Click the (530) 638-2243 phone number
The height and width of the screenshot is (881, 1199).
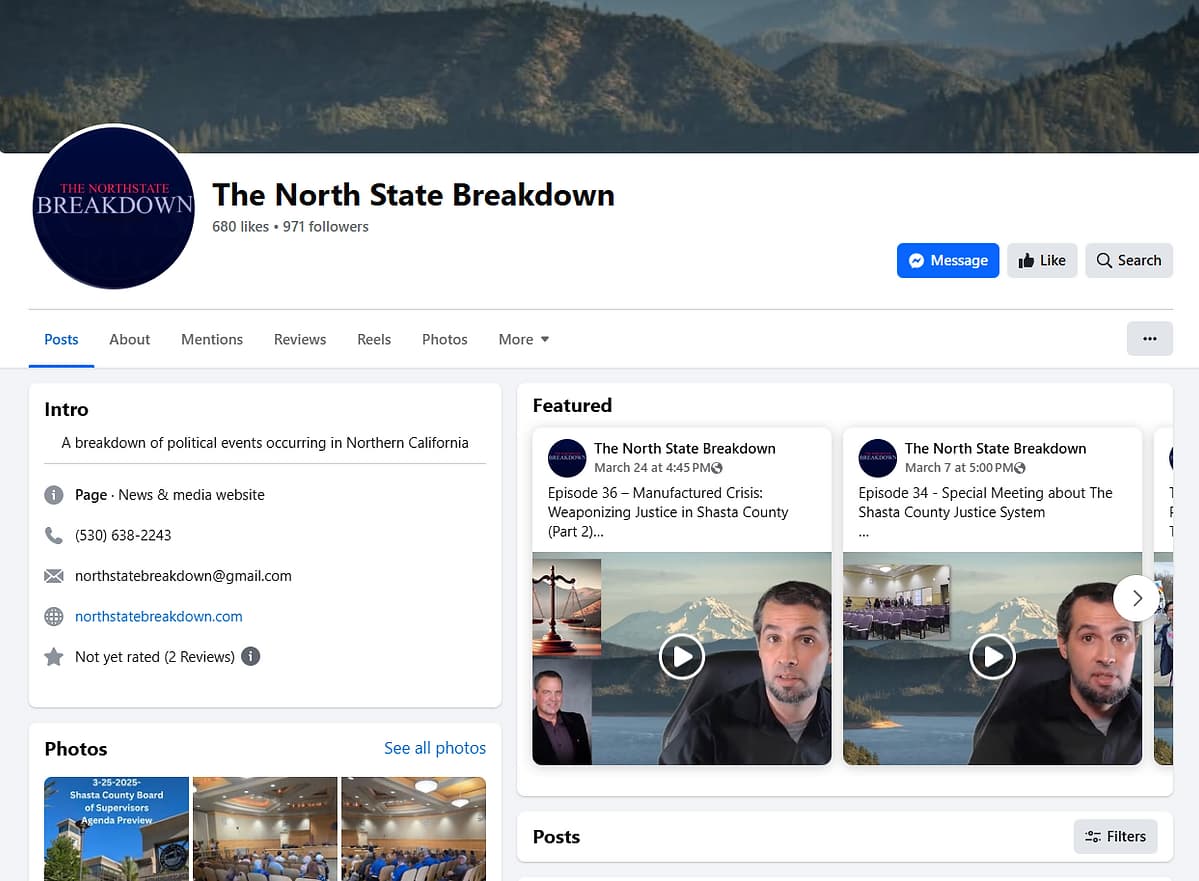tap(123, 535)
